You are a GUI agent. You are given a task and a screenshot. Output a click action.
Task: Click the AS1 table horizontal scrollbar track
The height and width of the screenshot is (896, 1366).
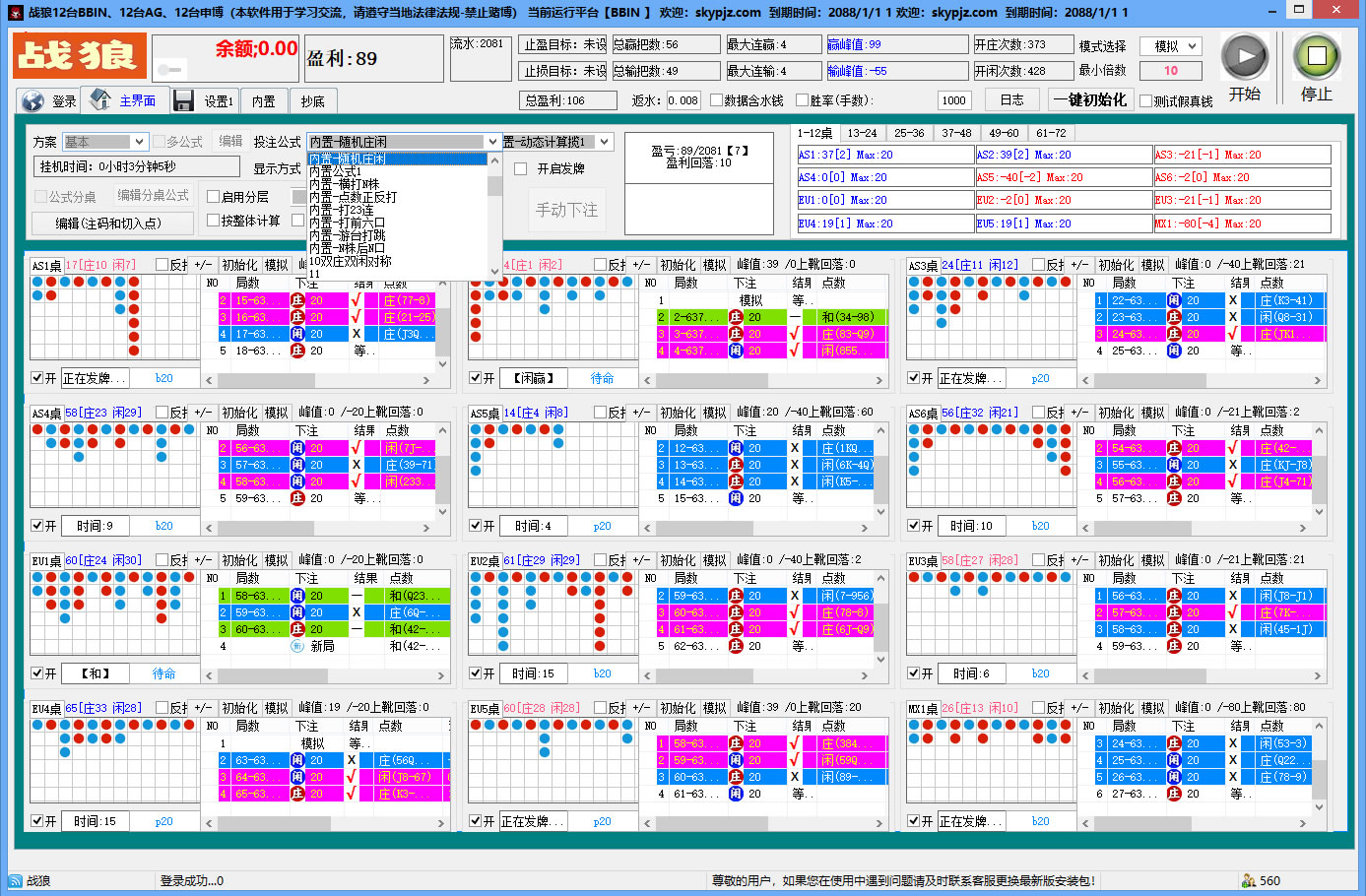point(317,380)
